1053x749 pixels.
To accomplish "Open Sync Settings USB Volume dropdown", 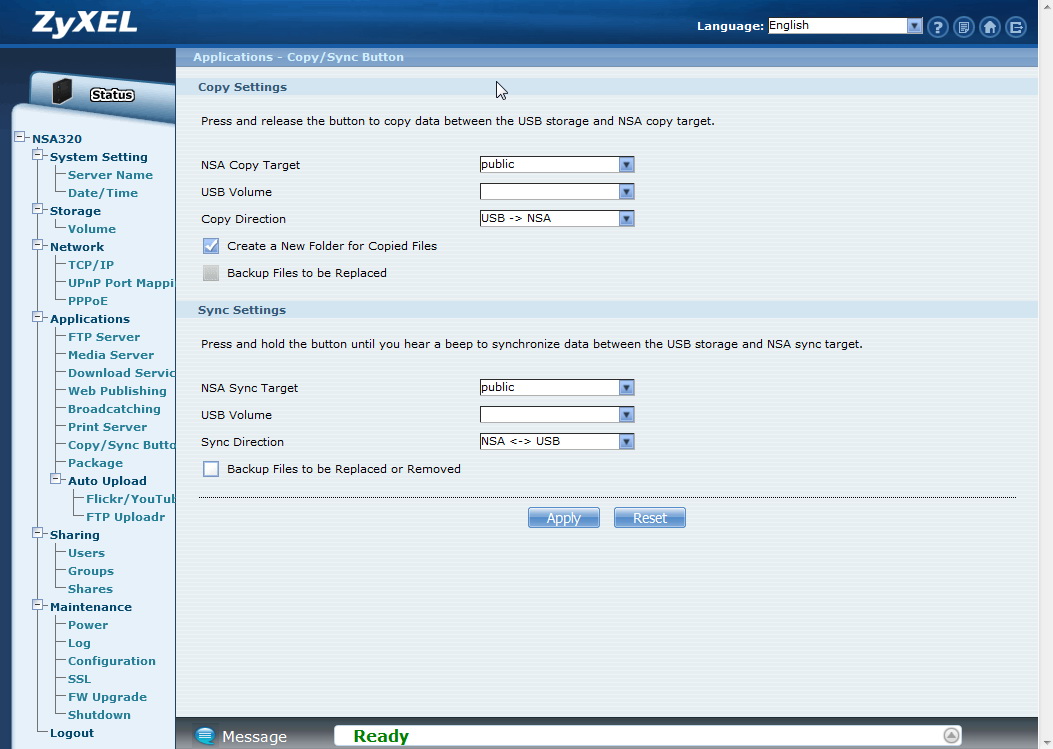I will coord(557,414).
